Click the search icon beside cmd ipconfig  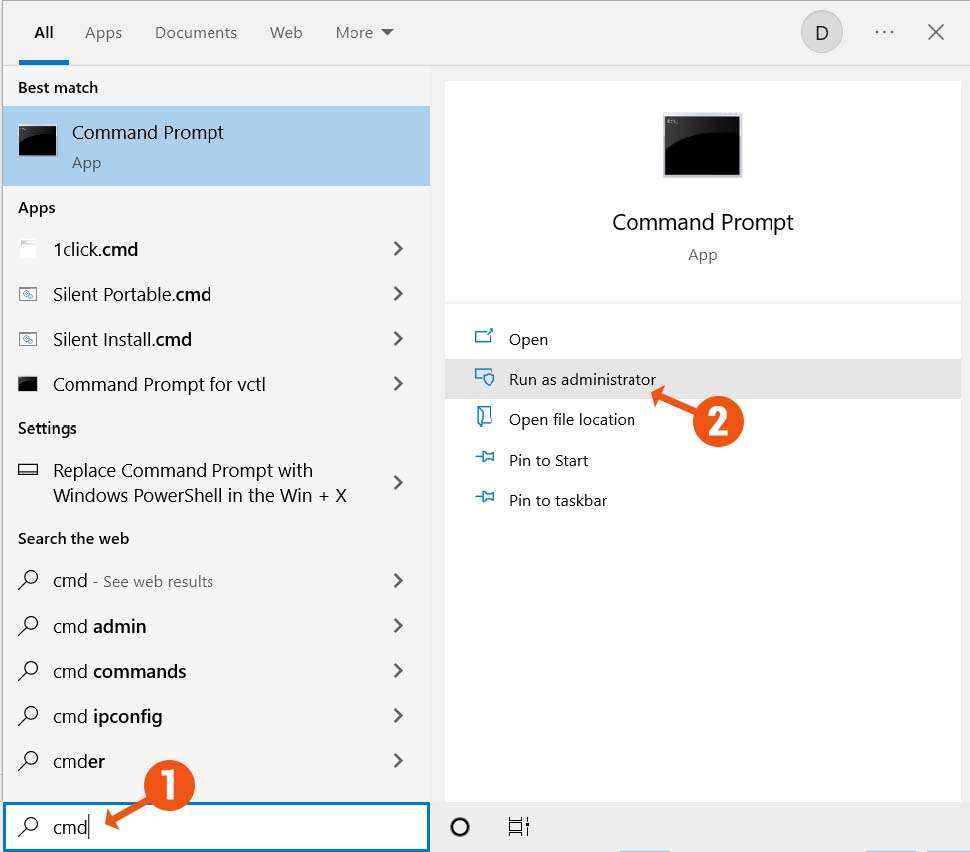[28, 716]
